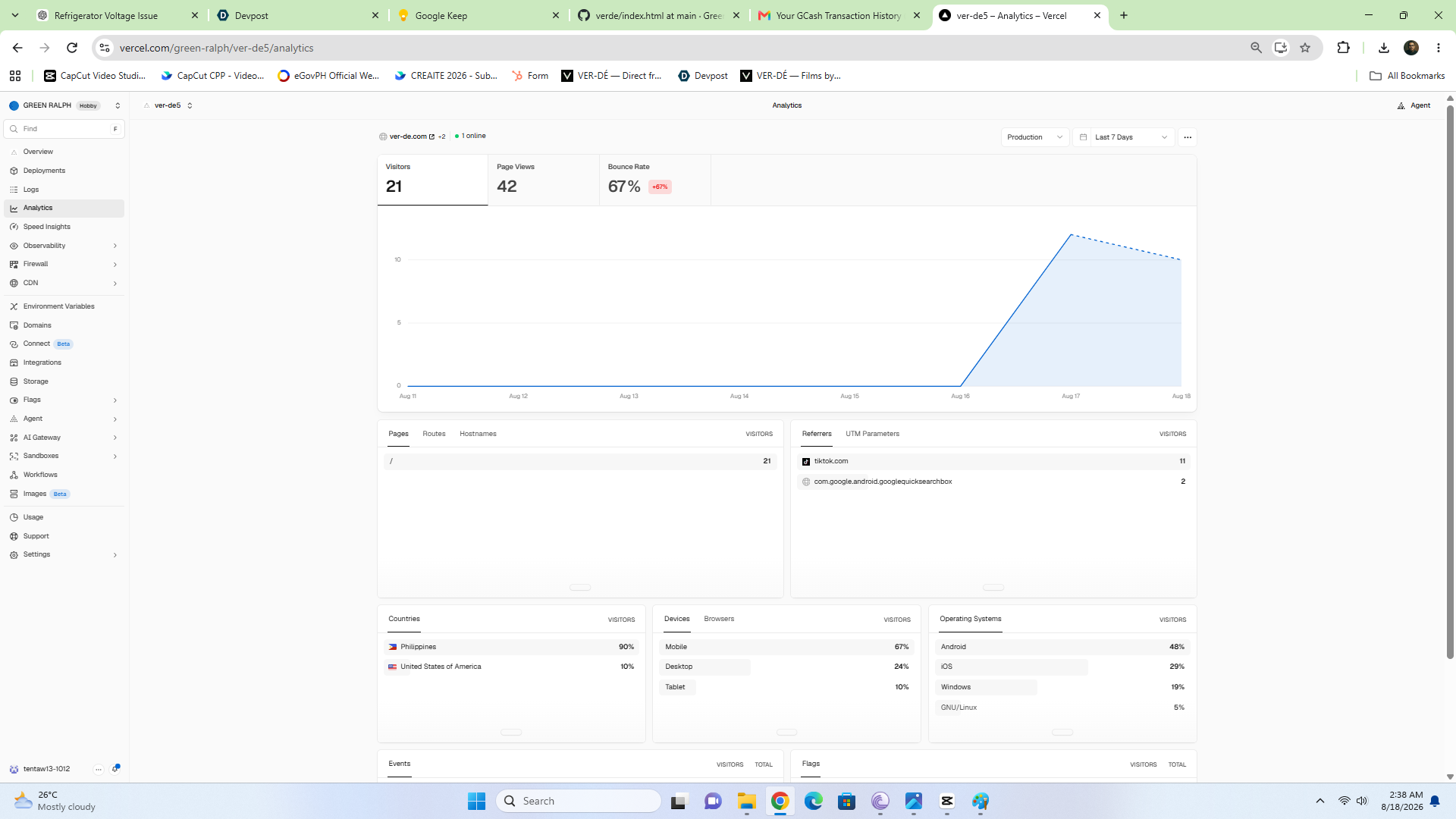Bookmark this tab with star icon
Viewport: 1456px width, 819px height.
(1305, 48)
